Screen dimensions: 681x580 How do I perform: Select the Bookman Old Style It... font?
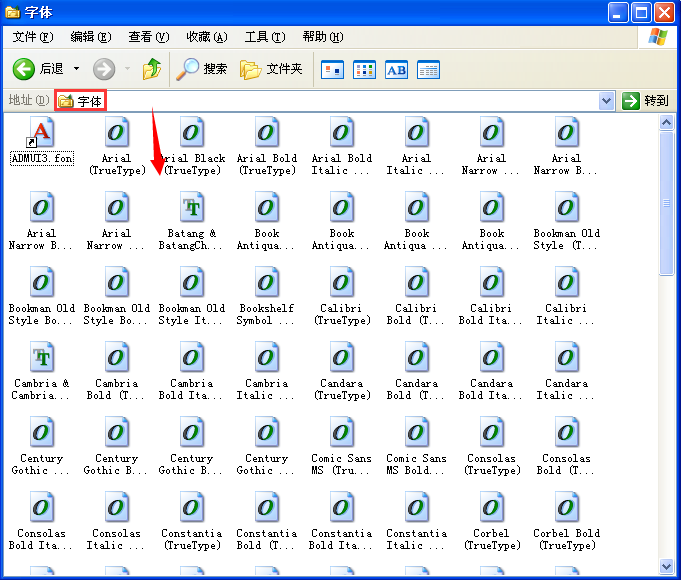coord(192,297)
